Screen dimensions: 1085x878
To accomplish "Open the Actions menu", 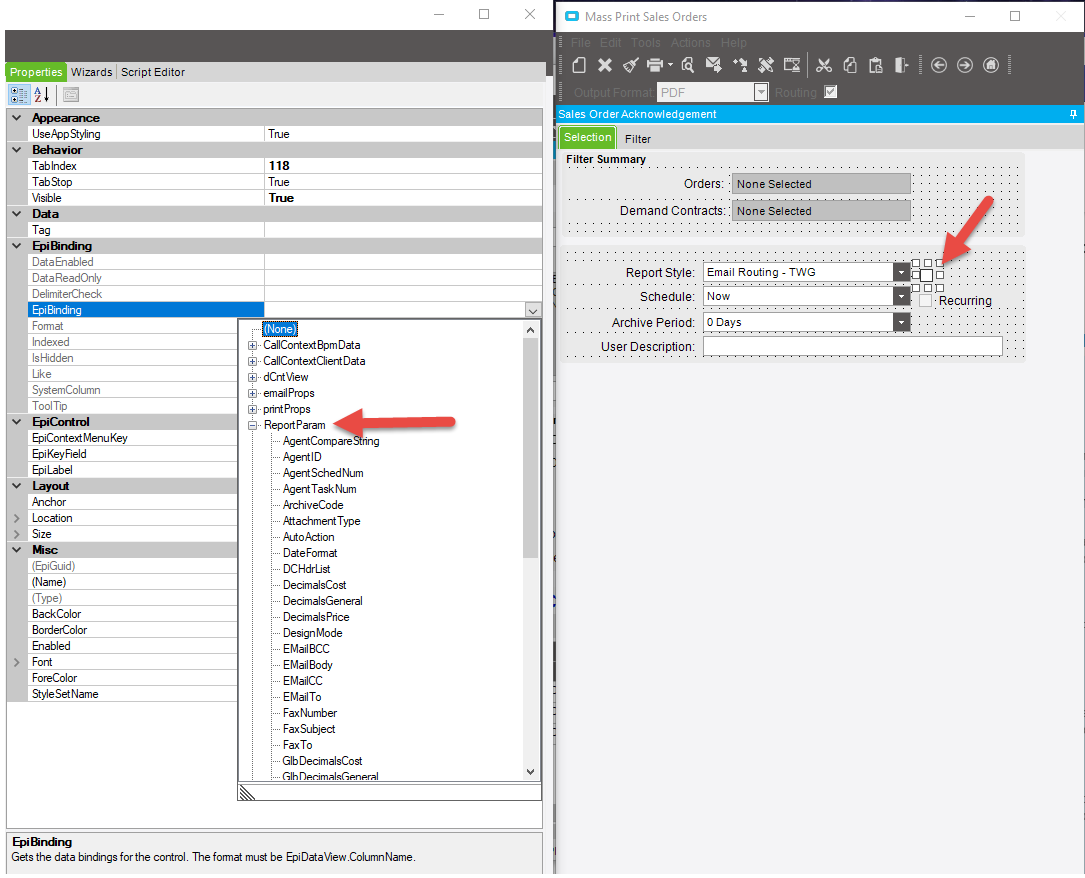I will click(691, 43).
